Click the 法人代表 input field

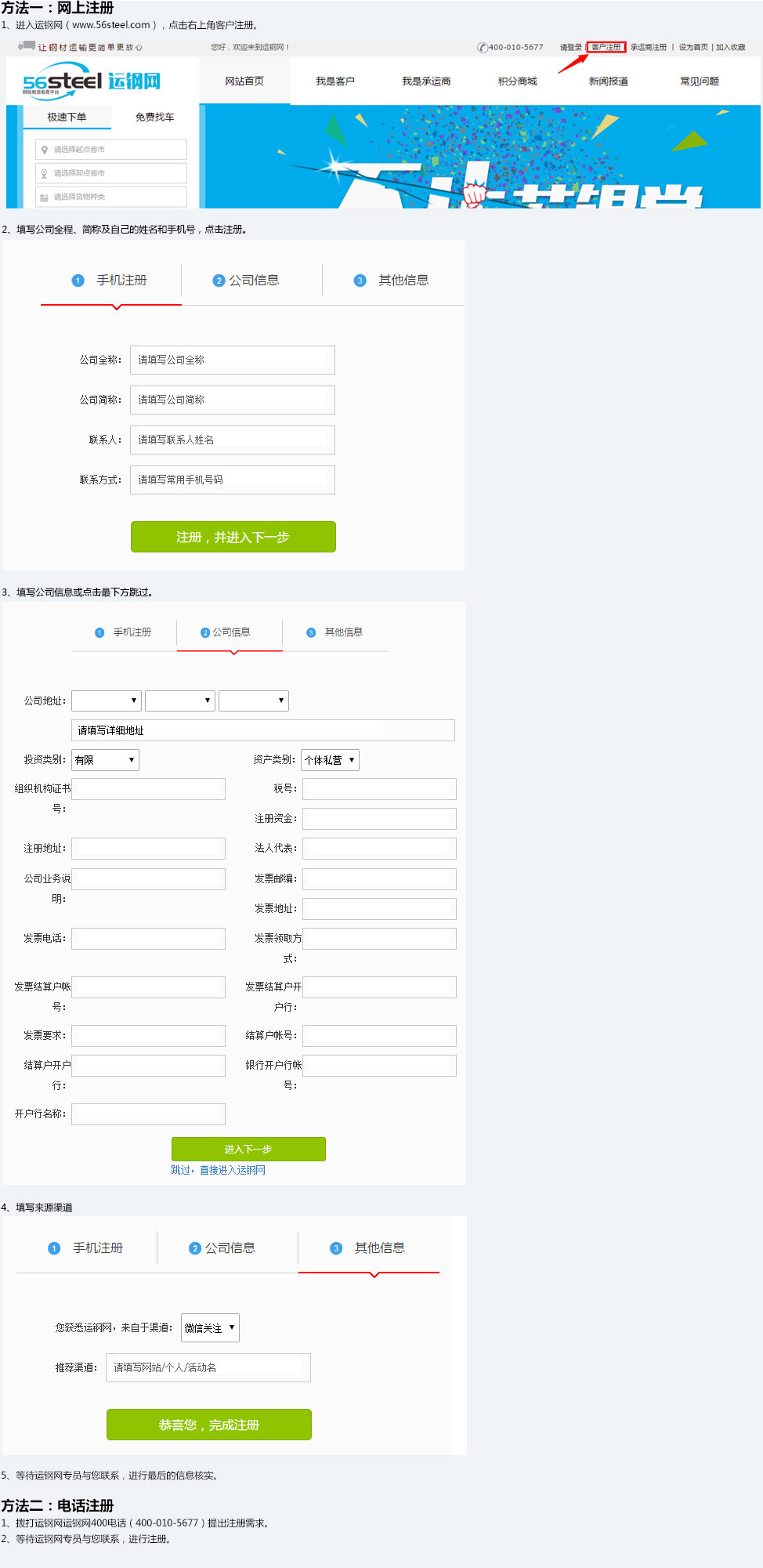point(379,849)
